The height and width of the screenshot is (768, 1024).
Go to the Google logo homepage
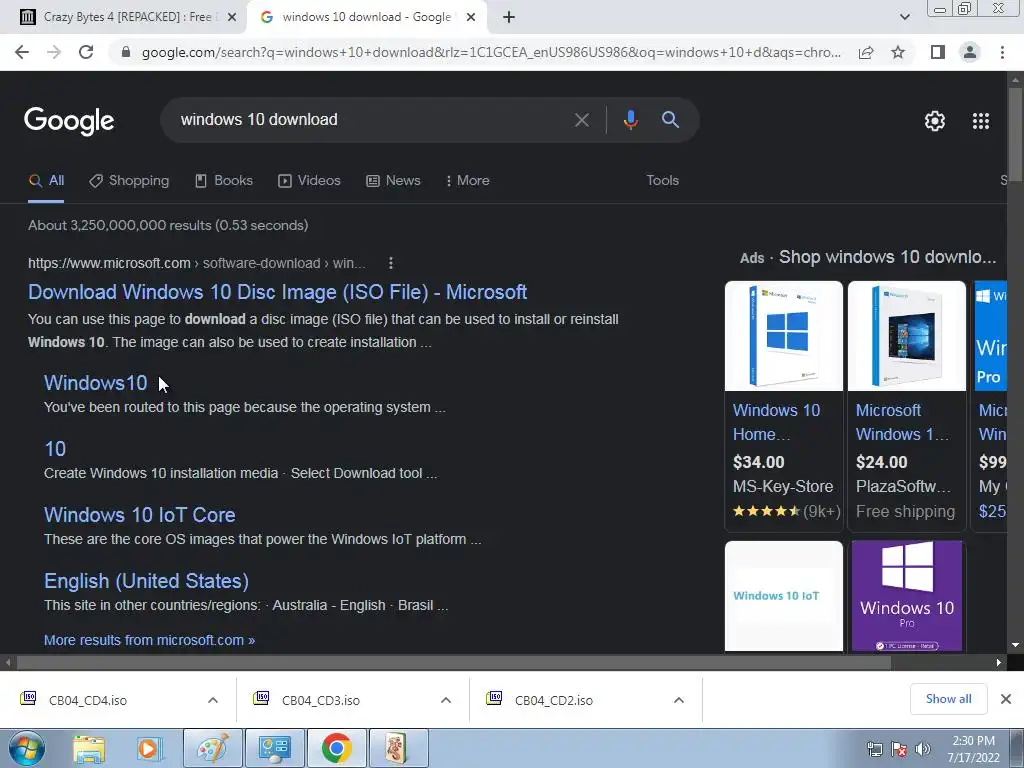pos(69,121)
